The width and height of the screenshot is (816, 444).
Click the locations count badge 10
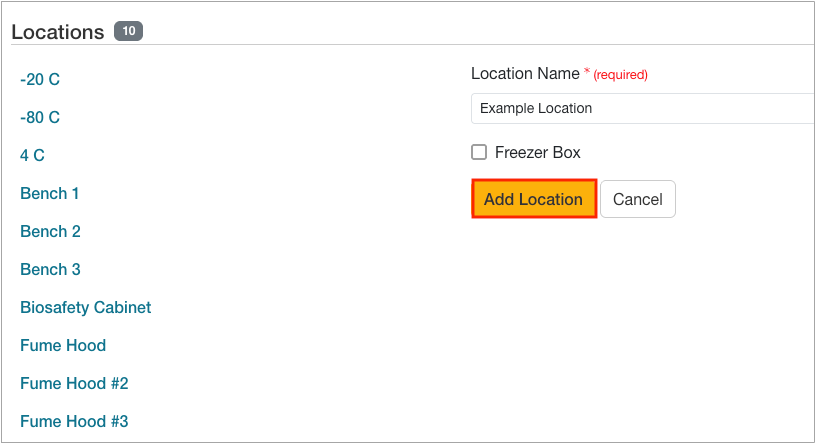tap(129, 31)
